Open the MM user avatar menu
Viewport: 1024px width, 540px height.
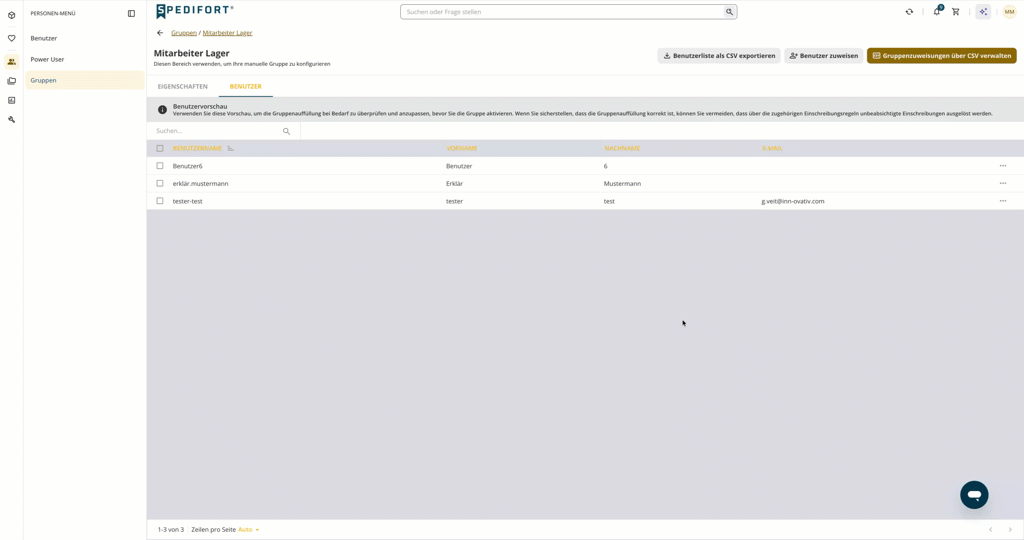click(x=1009, y=12)
